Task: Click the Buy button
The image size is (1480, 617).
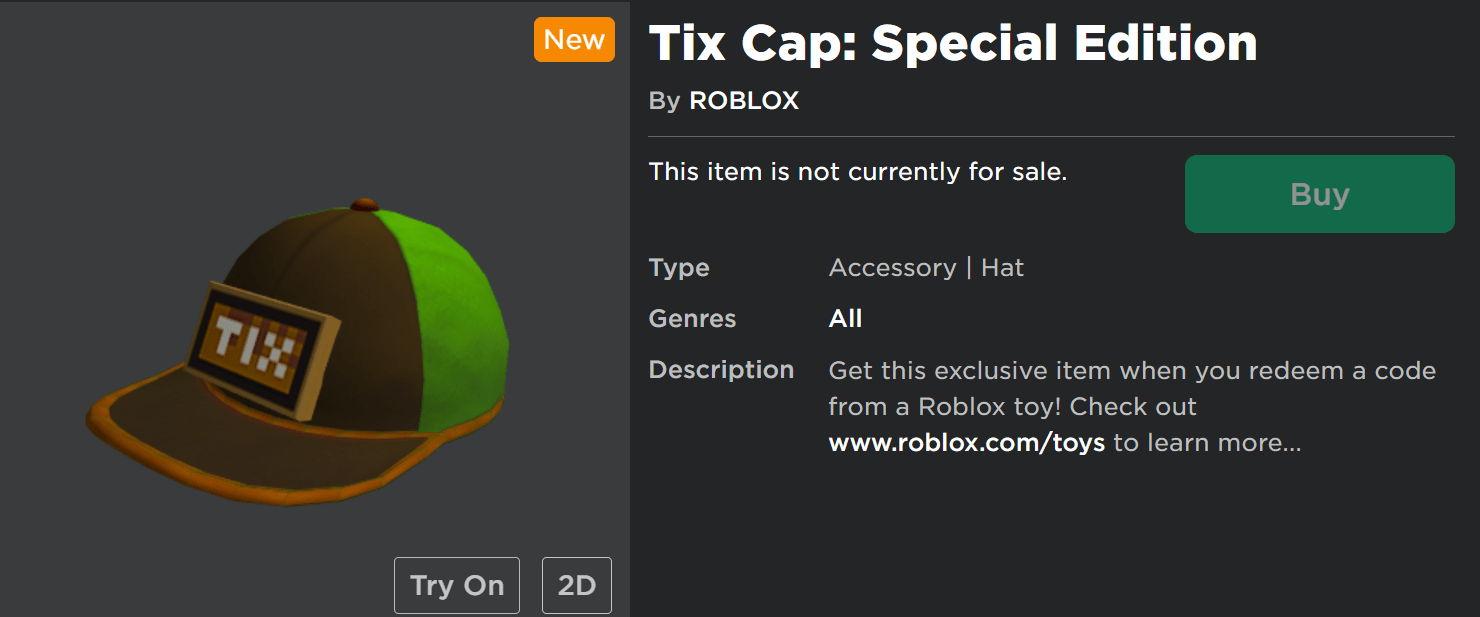Action: pos(1318,194)
